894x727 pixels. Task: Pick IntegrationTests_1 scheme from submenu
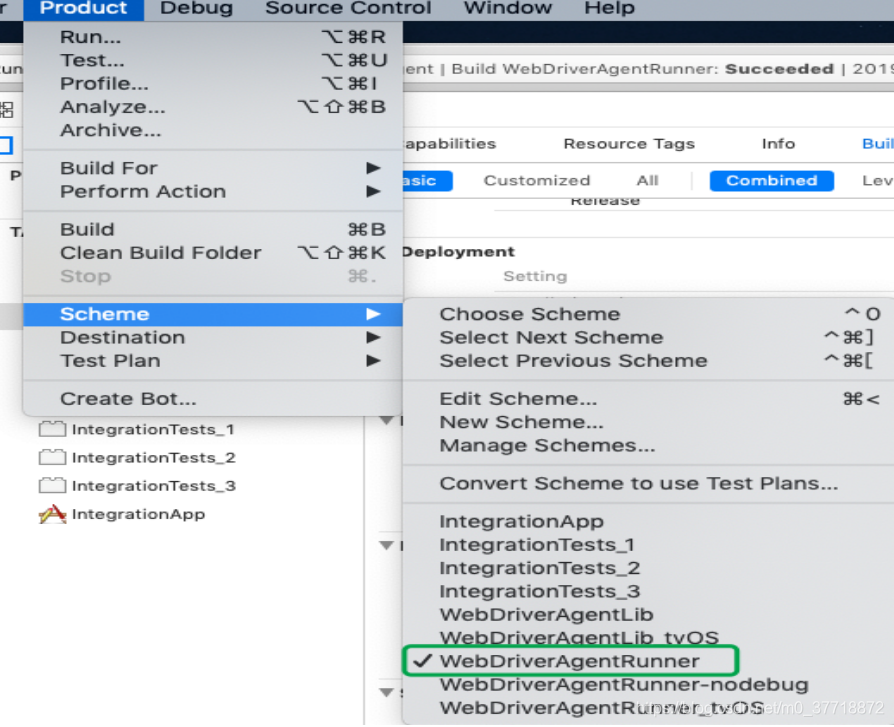click(648, 545)
